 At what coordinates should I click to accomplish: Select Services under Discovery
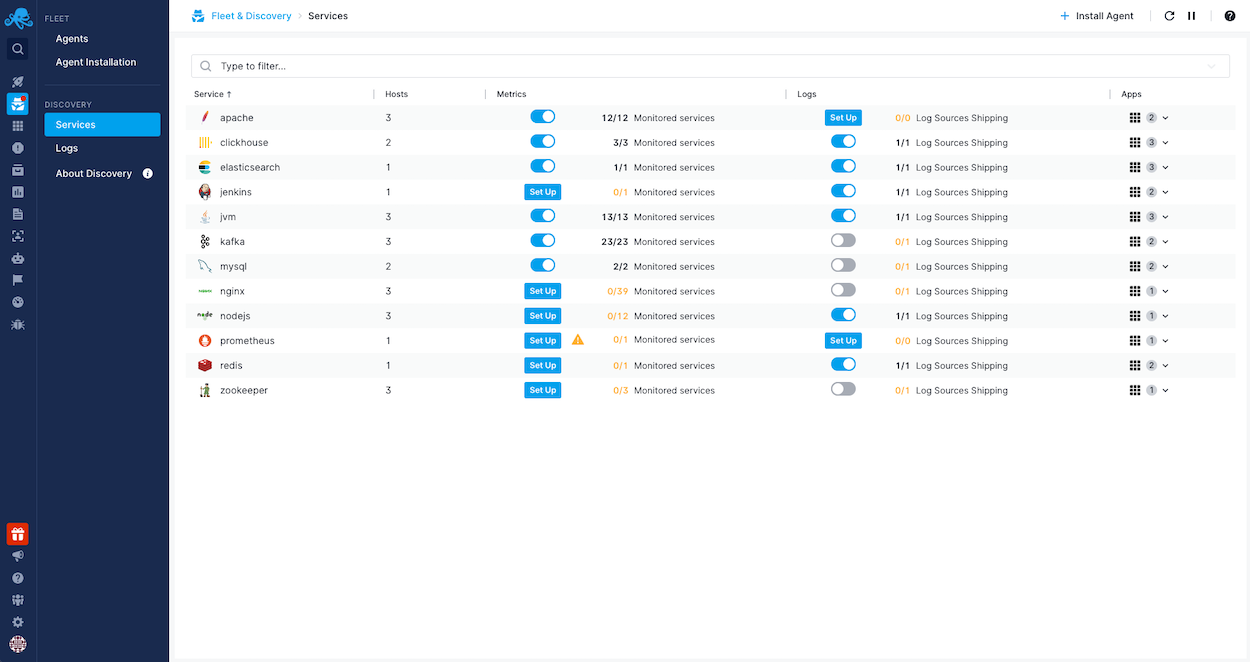pyautogui.click(x=102, y=125)
